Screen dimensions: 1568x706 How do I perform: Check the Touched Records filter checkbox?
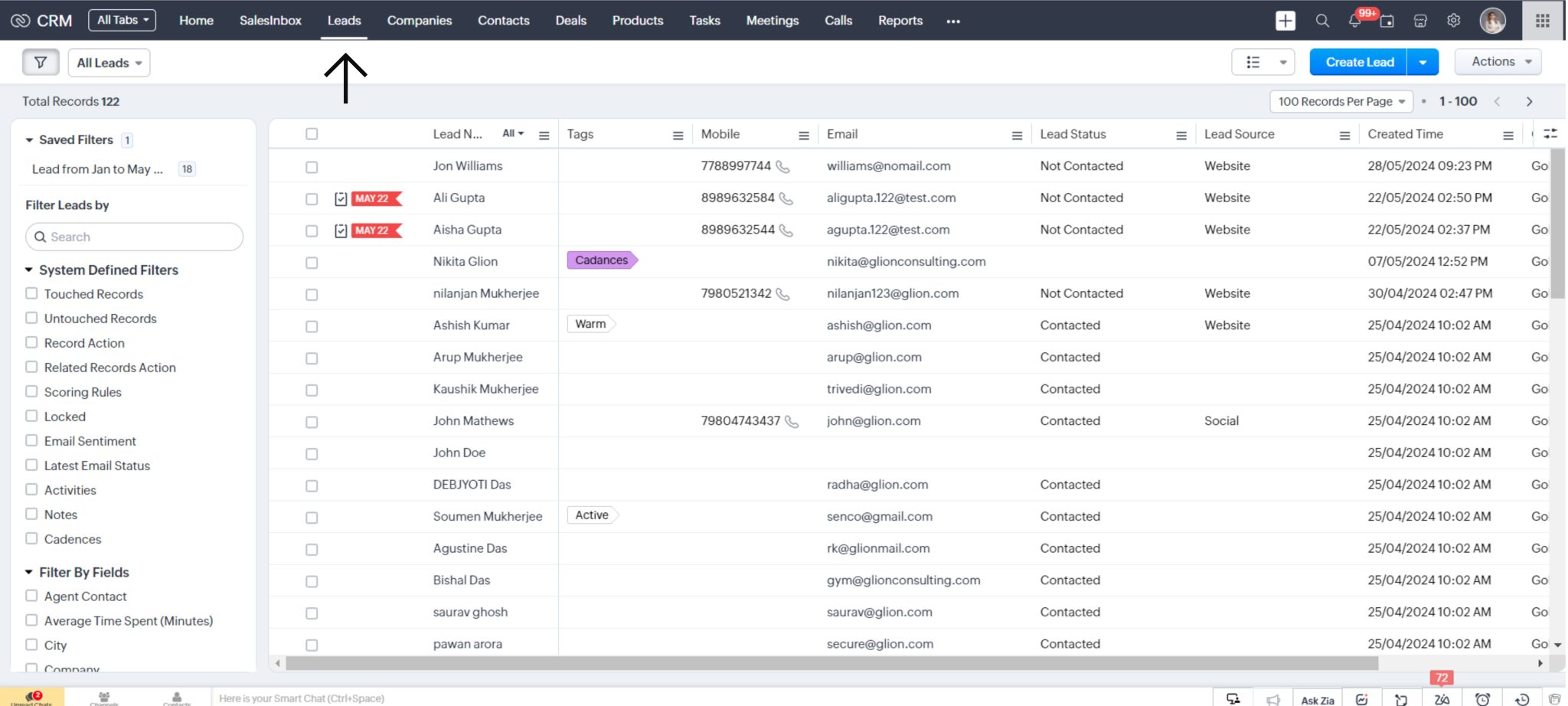coord(31,293)
